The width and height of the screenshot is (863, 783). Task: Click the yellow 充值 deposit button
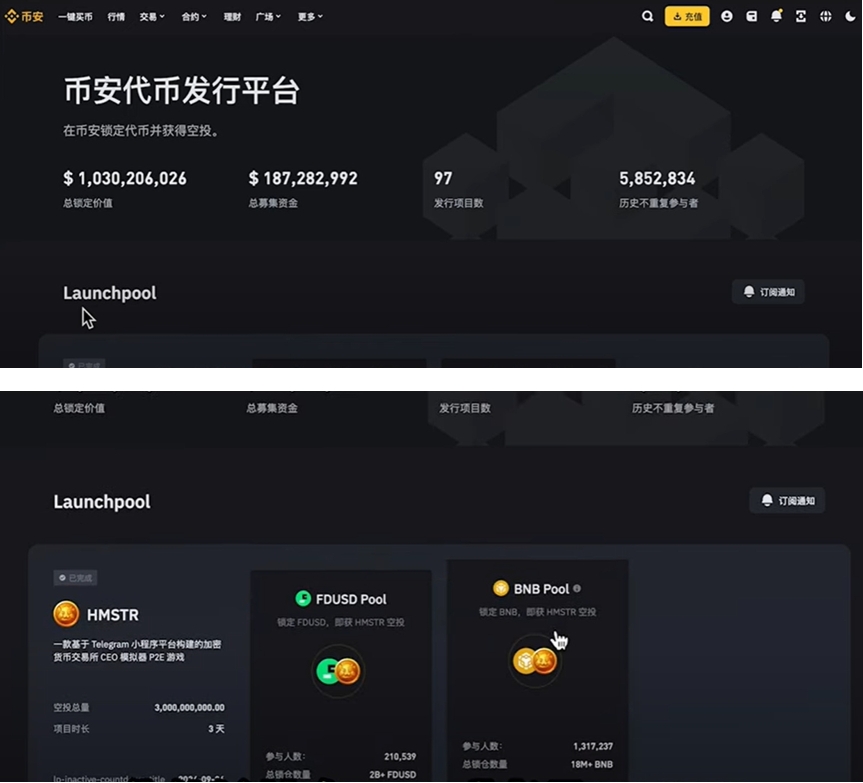tap(687, 17)
